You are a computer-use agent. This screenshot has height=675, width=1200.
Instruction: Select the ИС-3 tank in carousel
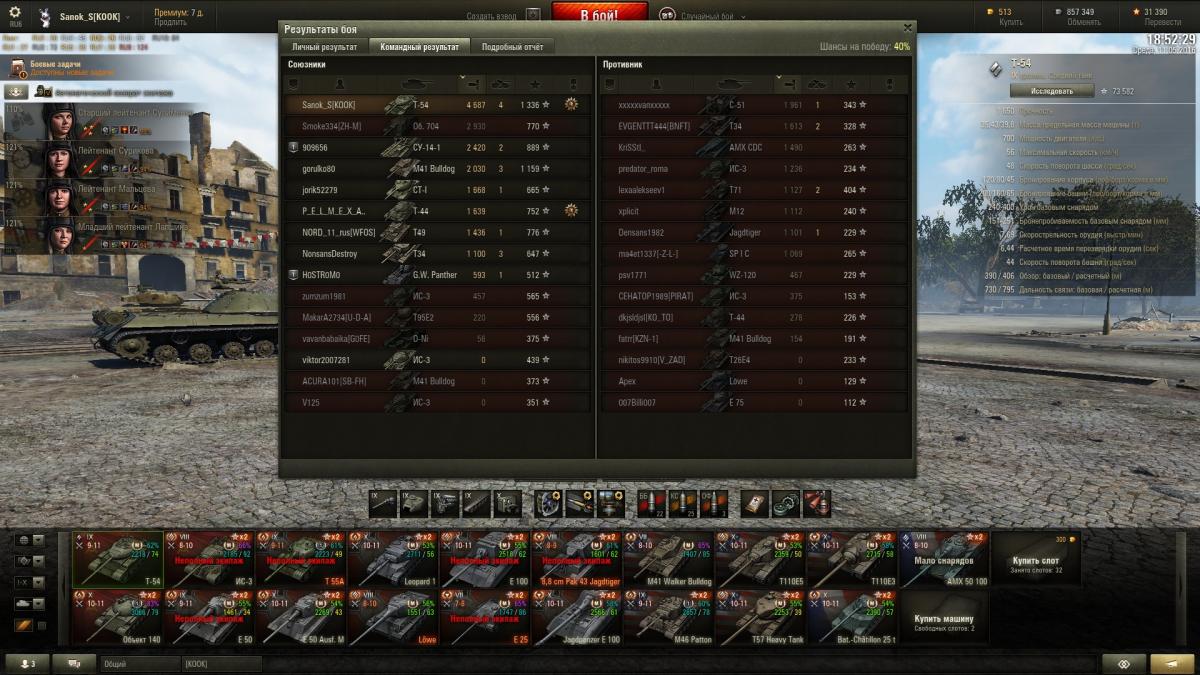click(x=208, y=560)
